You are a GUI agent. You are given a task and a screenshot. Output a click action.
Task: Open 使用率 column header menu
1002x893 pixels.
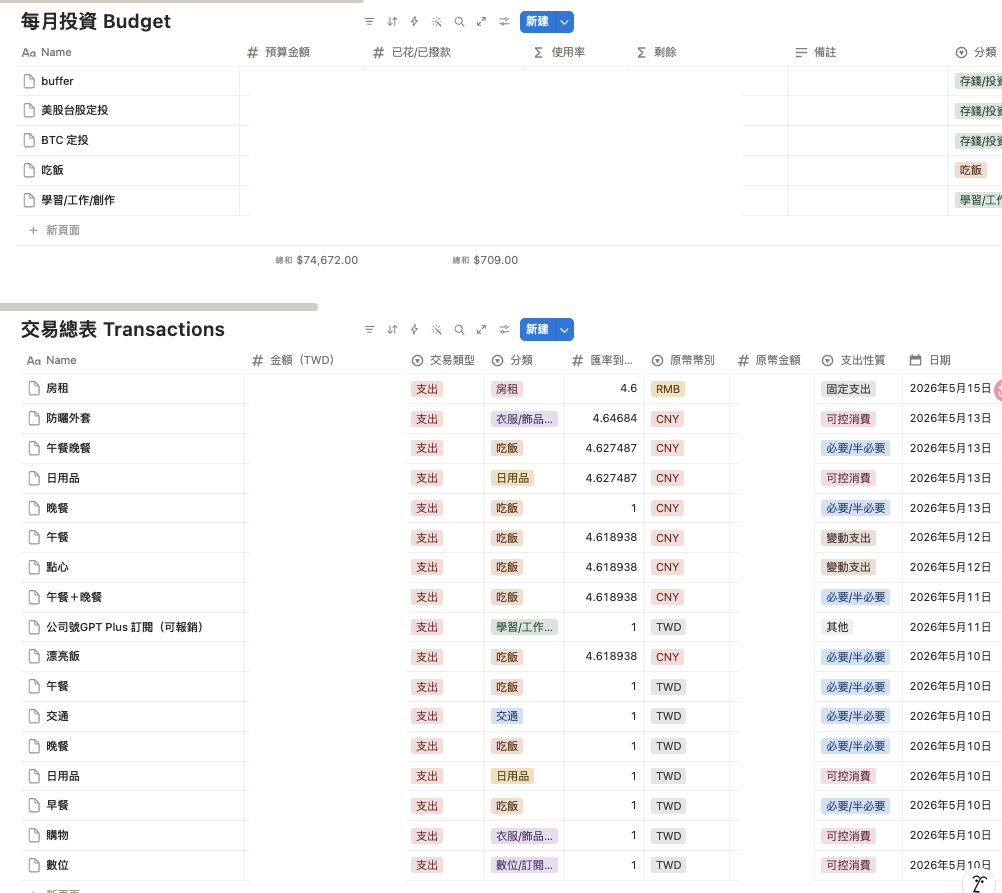[560, 52]
